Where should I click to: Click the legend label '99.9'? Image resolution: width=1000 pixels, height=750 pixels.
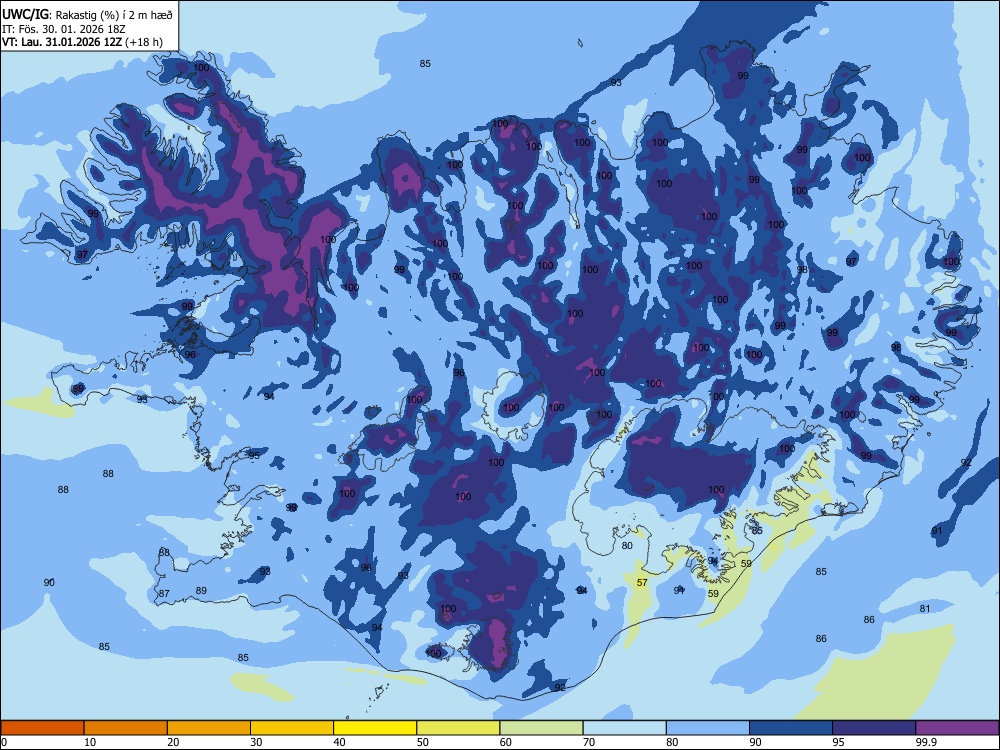926,742
